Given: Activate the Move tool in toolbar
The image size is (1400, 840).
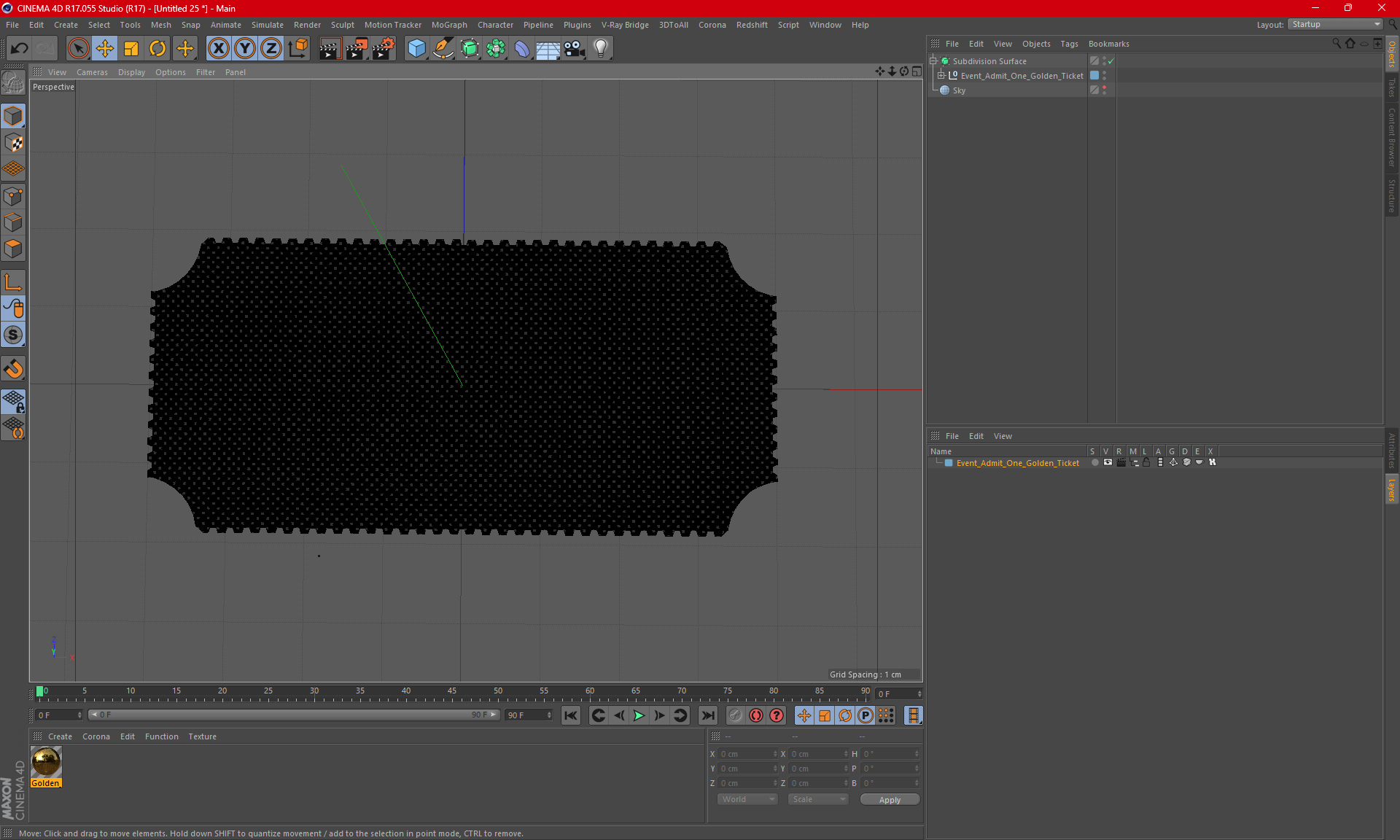Looking at the screenshot, I should click(x=105, y=49).
